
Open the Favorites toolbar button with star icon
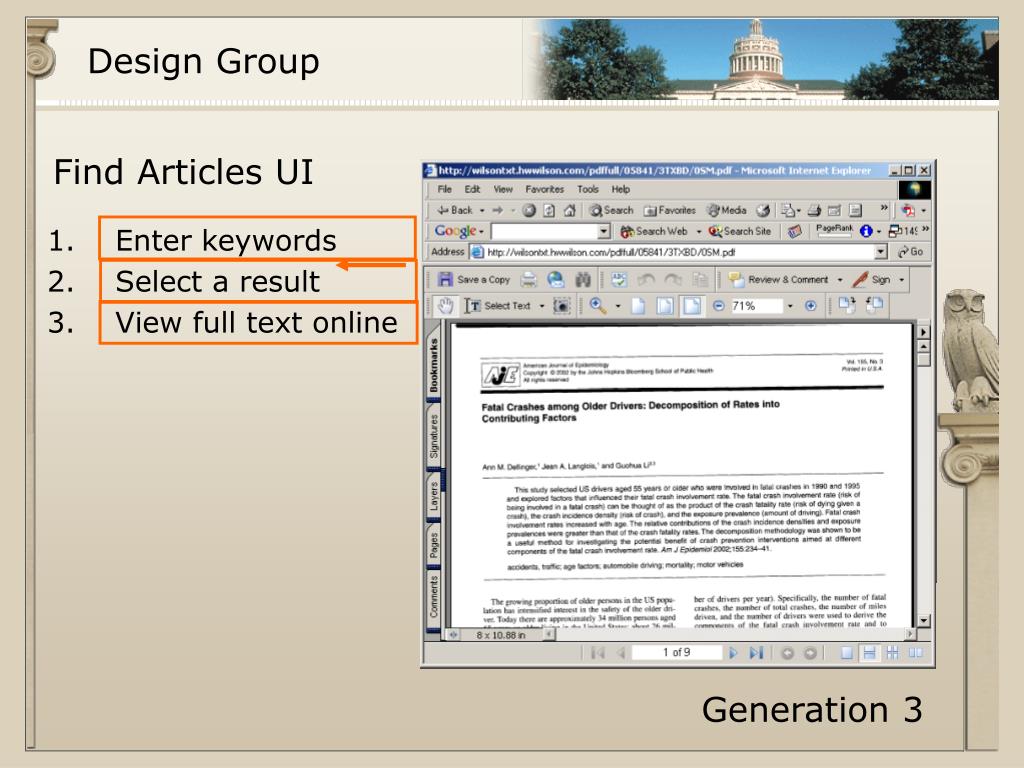[669, 210]
